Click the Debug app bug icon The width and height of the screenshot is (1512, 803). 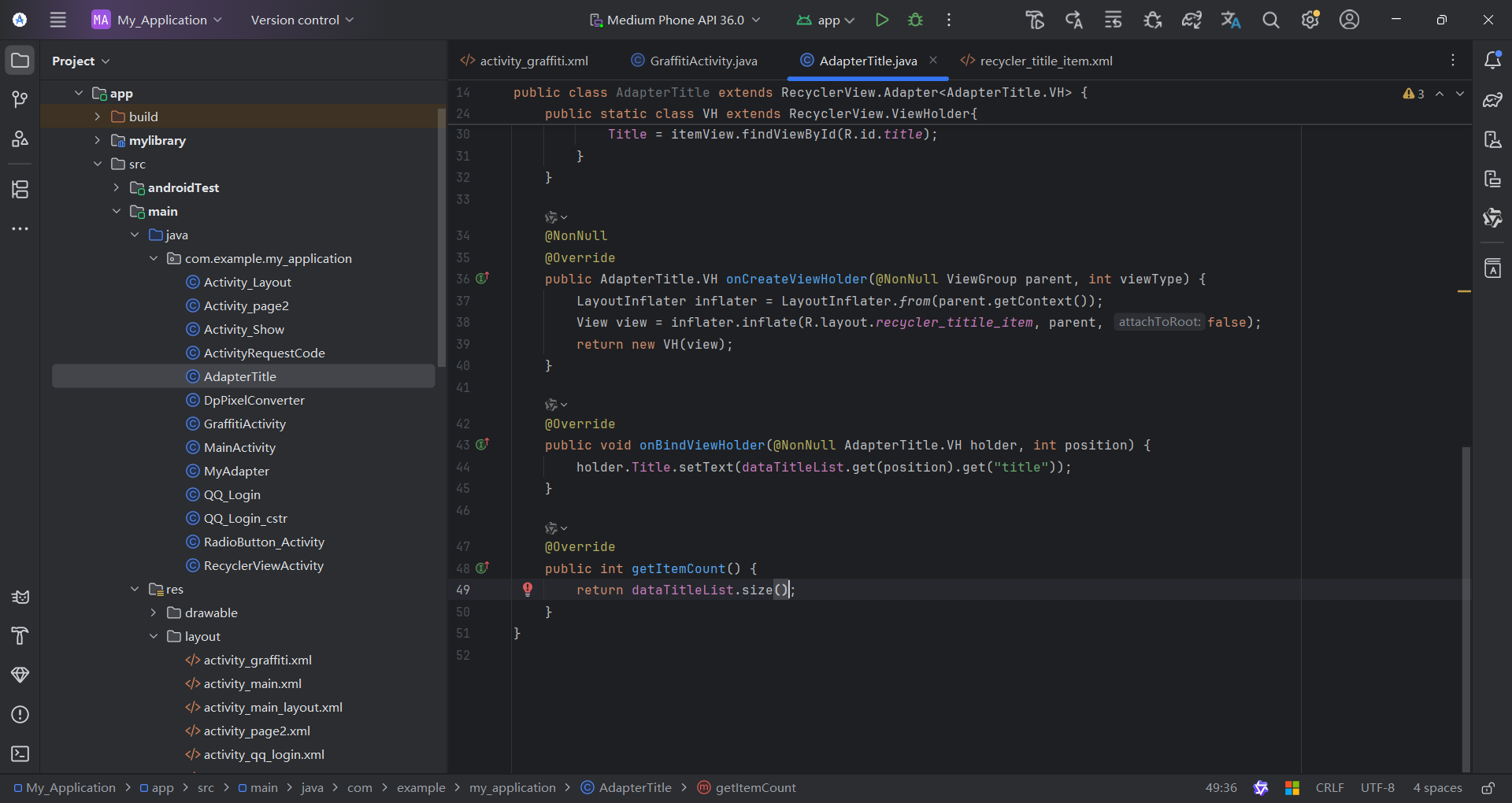coord(915,20)
